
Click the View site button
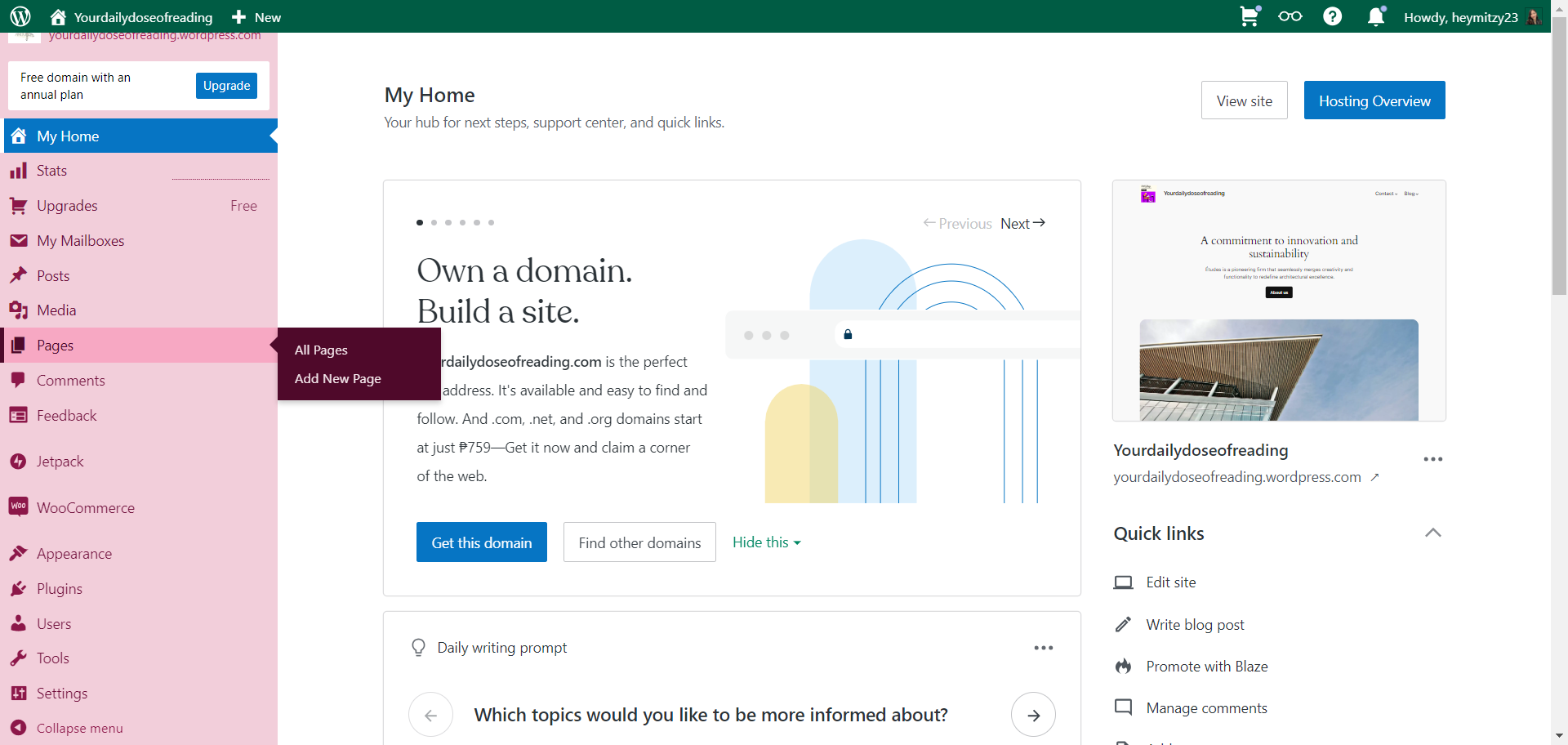tap(1245, 100)
